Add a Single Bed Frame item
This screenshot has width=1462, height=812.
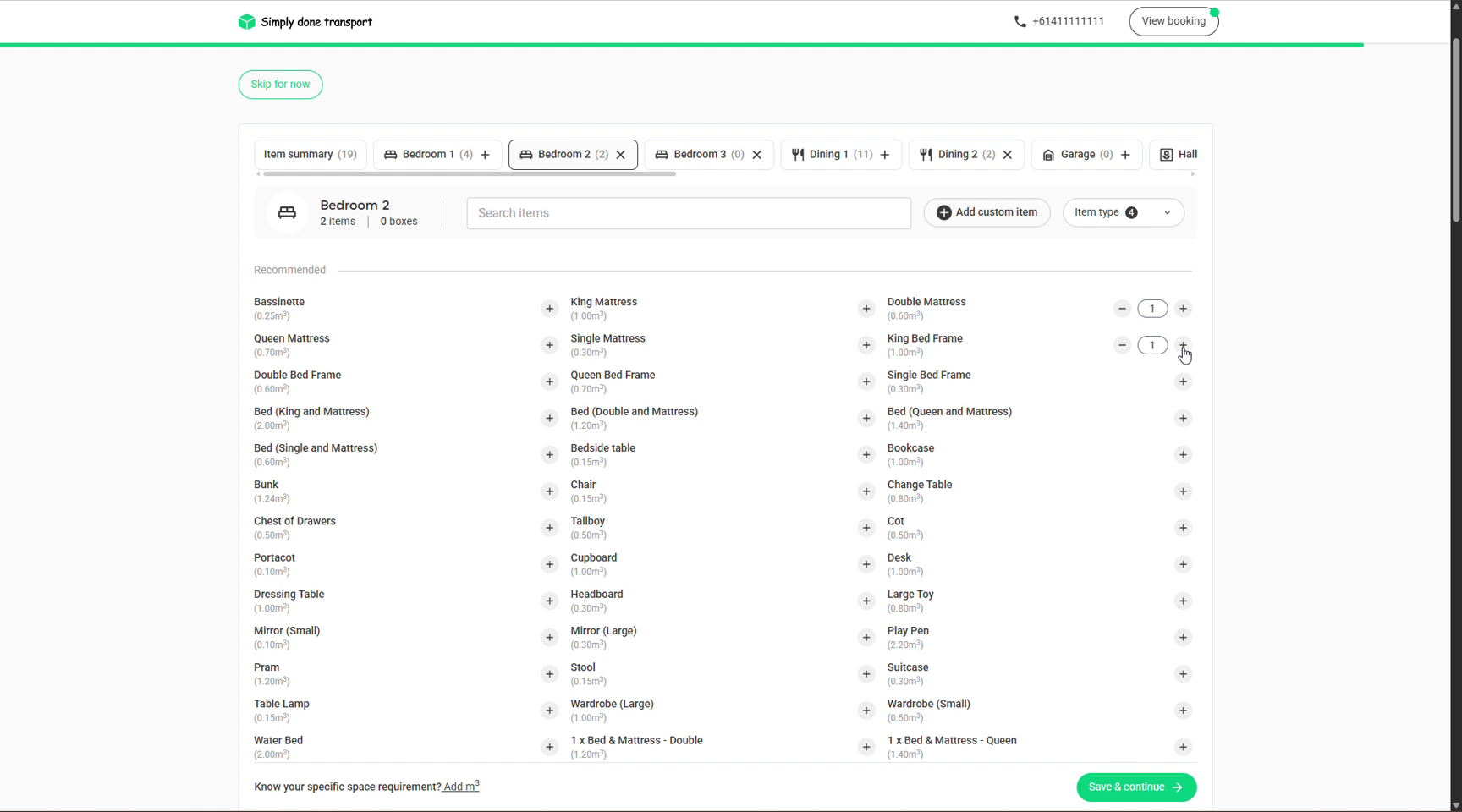click(x=1183, y=381)
